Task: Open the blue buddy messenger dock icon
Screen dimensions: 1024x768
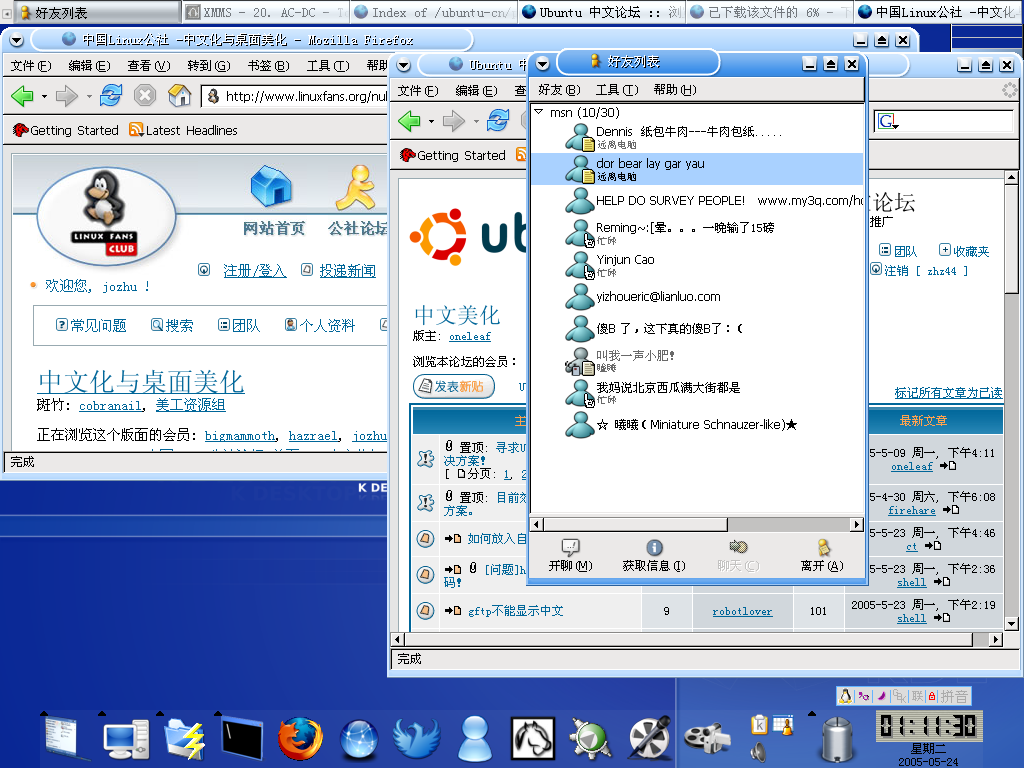Action: pyautogui.click(x=475, y=739)
